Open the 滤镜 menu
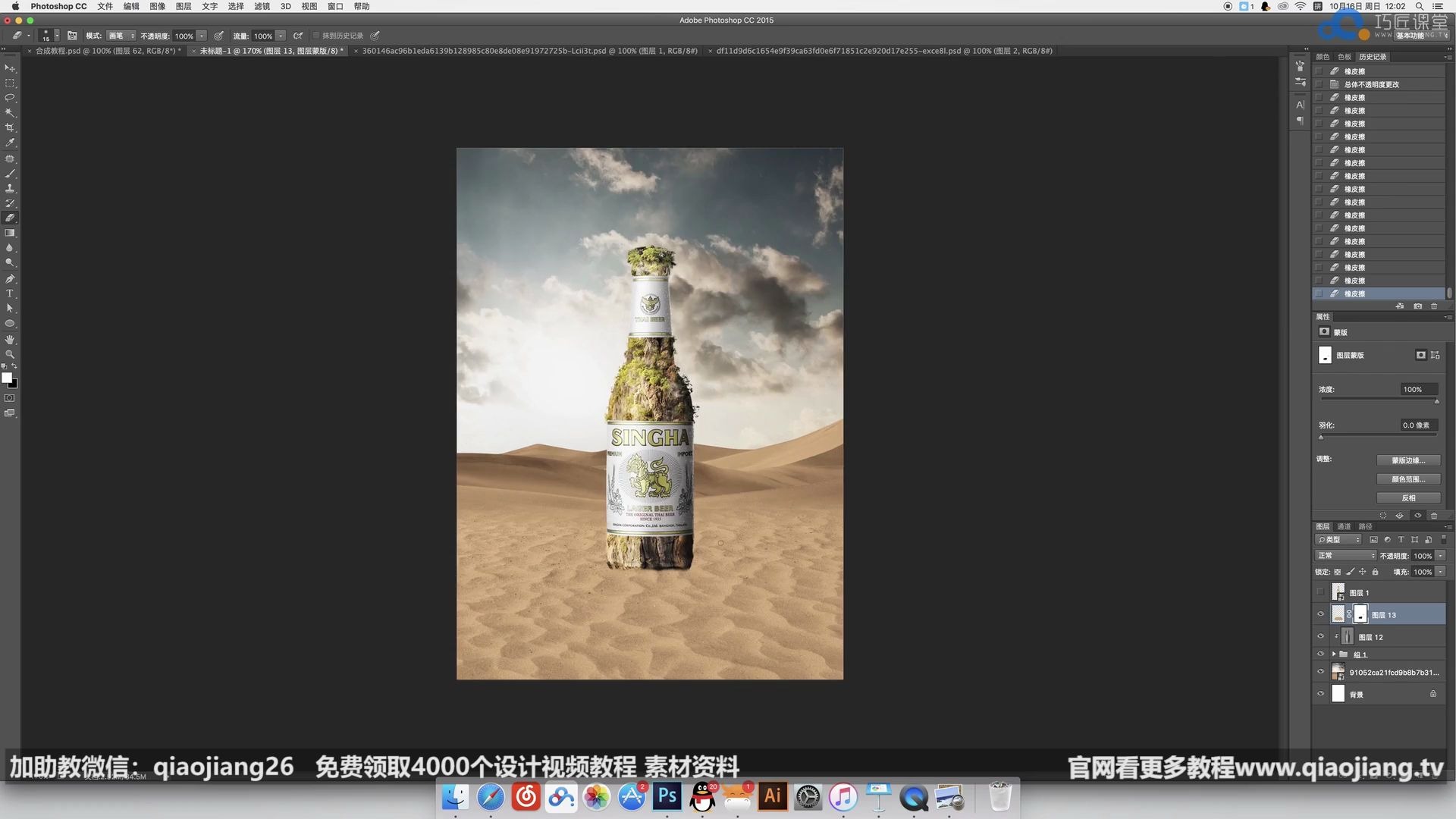The width and height of the screenshot is (1456, 819). click(262, 6)
